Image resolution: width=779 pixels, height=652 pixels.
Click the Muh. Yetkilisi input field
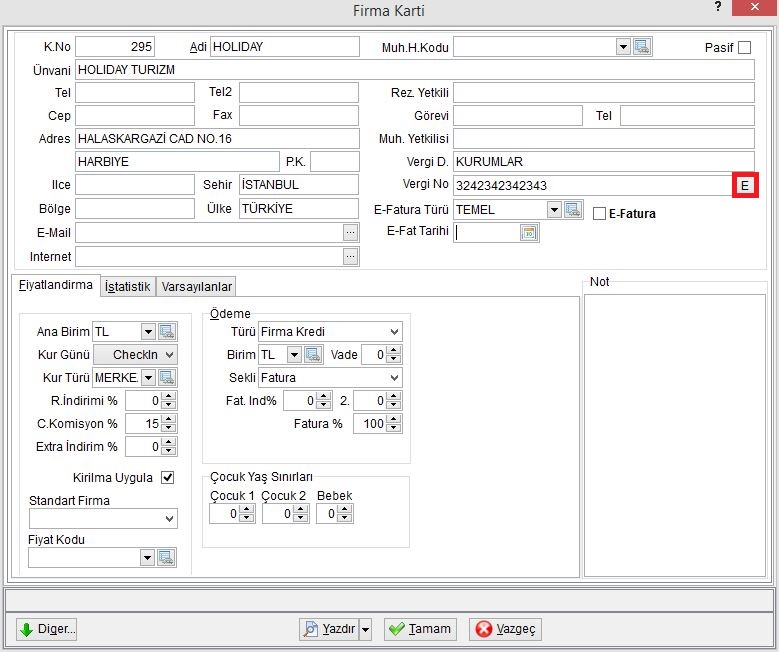(x=604, y=139)
